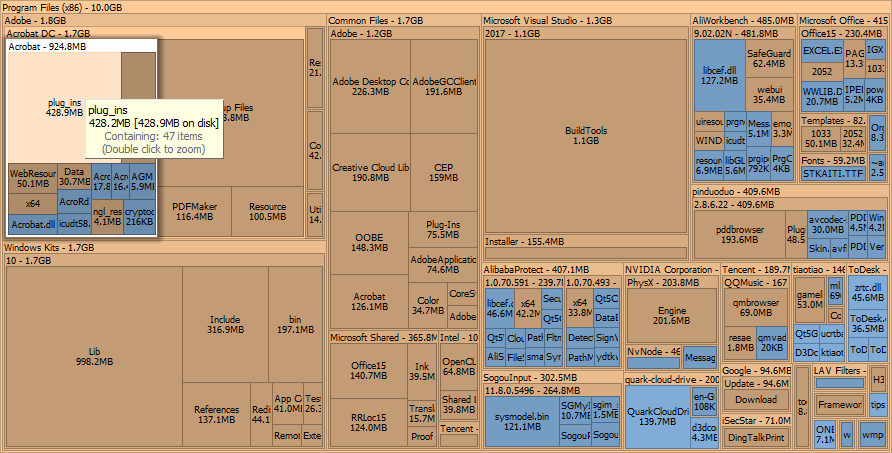Click the QQMusic header in Tencent
This screenshot has height=453, width=892.
pos(755,282)
